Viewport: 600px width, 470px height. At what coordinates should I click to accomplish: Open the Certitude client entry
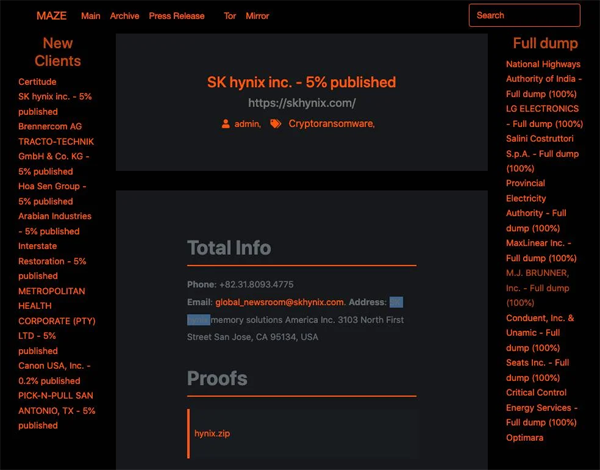(37, 82)
